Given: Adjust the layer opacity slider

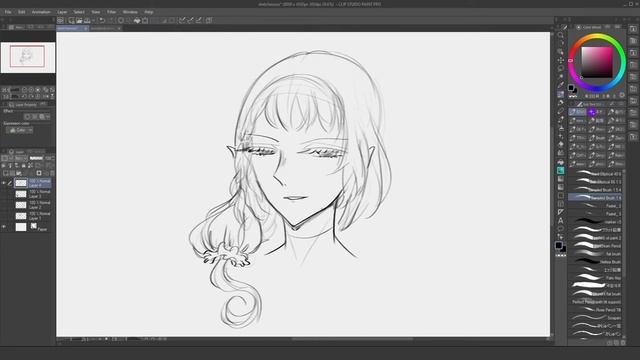Looking at the screenshot, I should pos(36,158).
